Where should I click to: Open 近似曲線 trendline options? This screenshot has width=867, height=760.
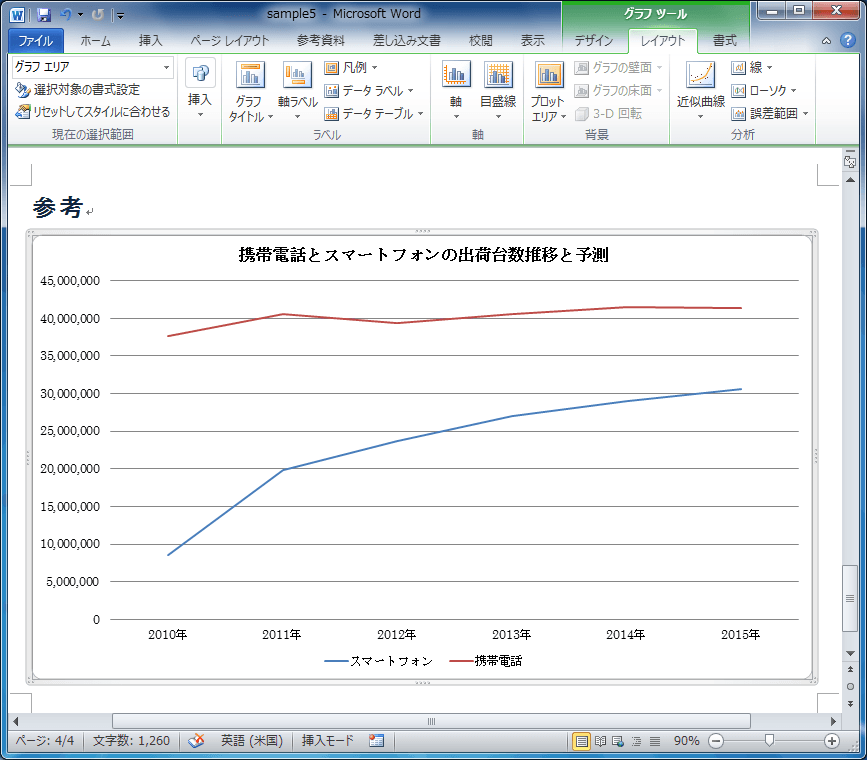[701, 90]
